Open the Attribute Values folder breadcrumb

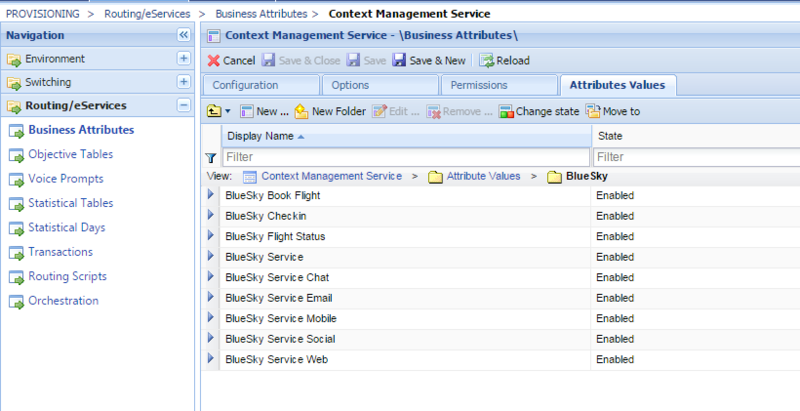[484, 176]
